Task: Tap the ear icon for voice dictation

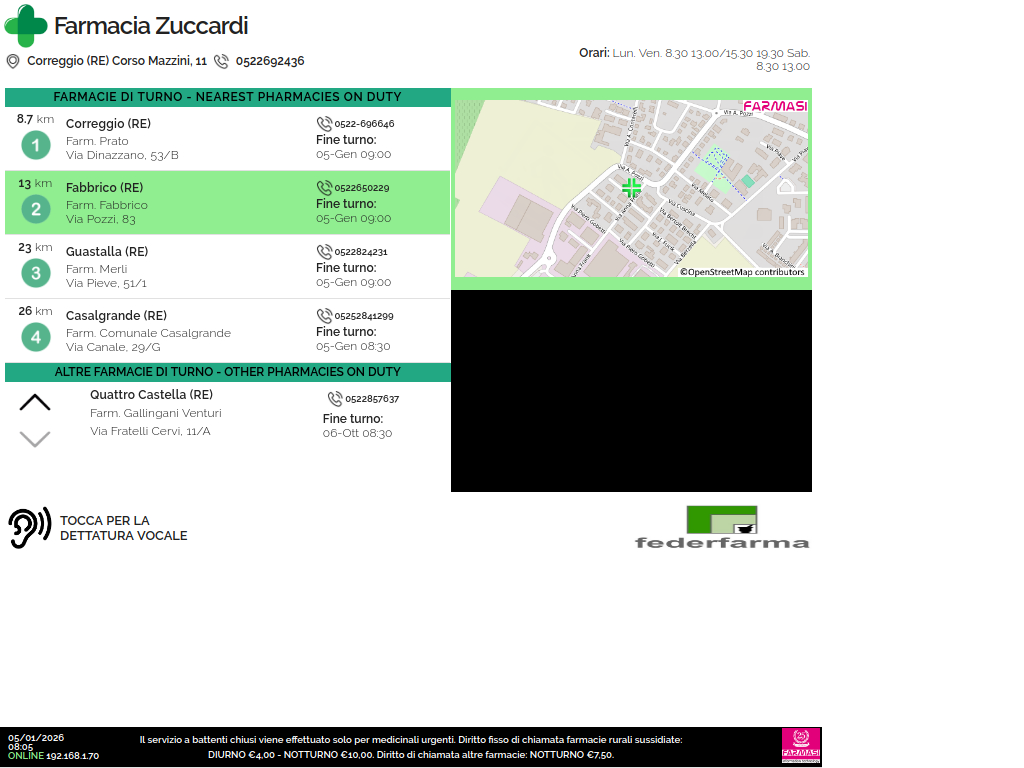Action: pos(30,527)
